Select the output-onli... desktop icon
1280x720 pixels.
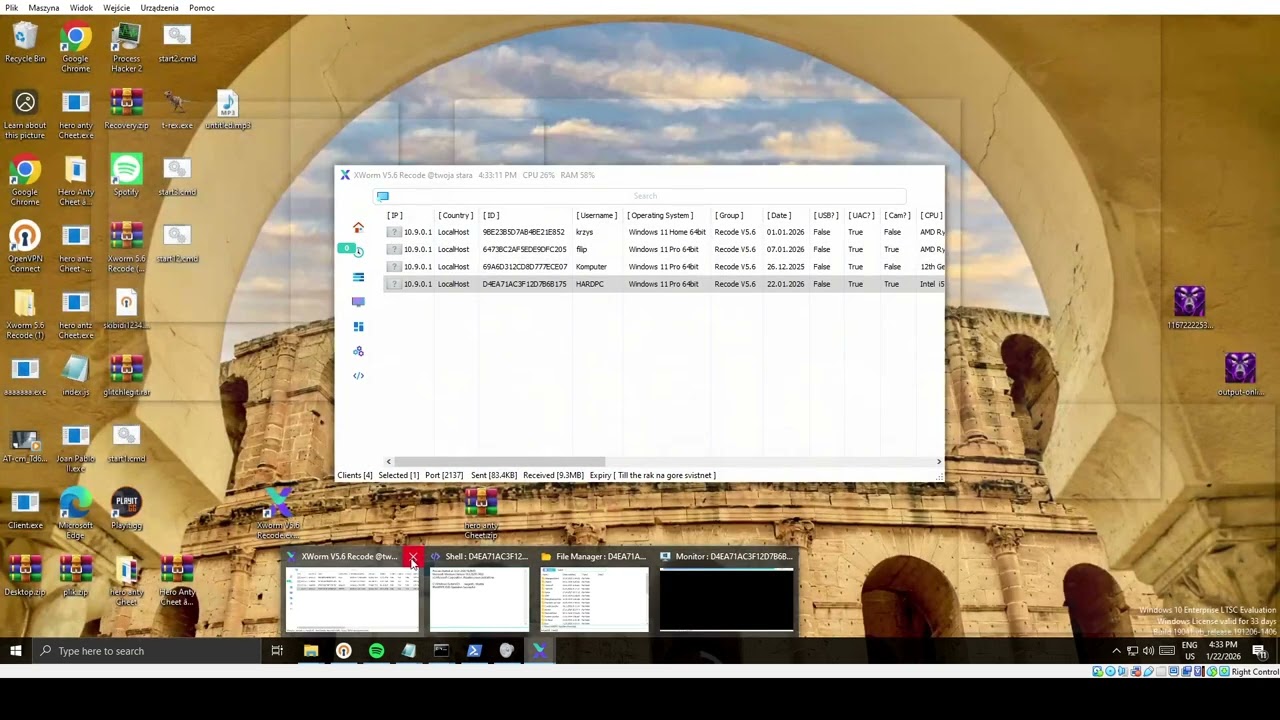pos(1240,375)
